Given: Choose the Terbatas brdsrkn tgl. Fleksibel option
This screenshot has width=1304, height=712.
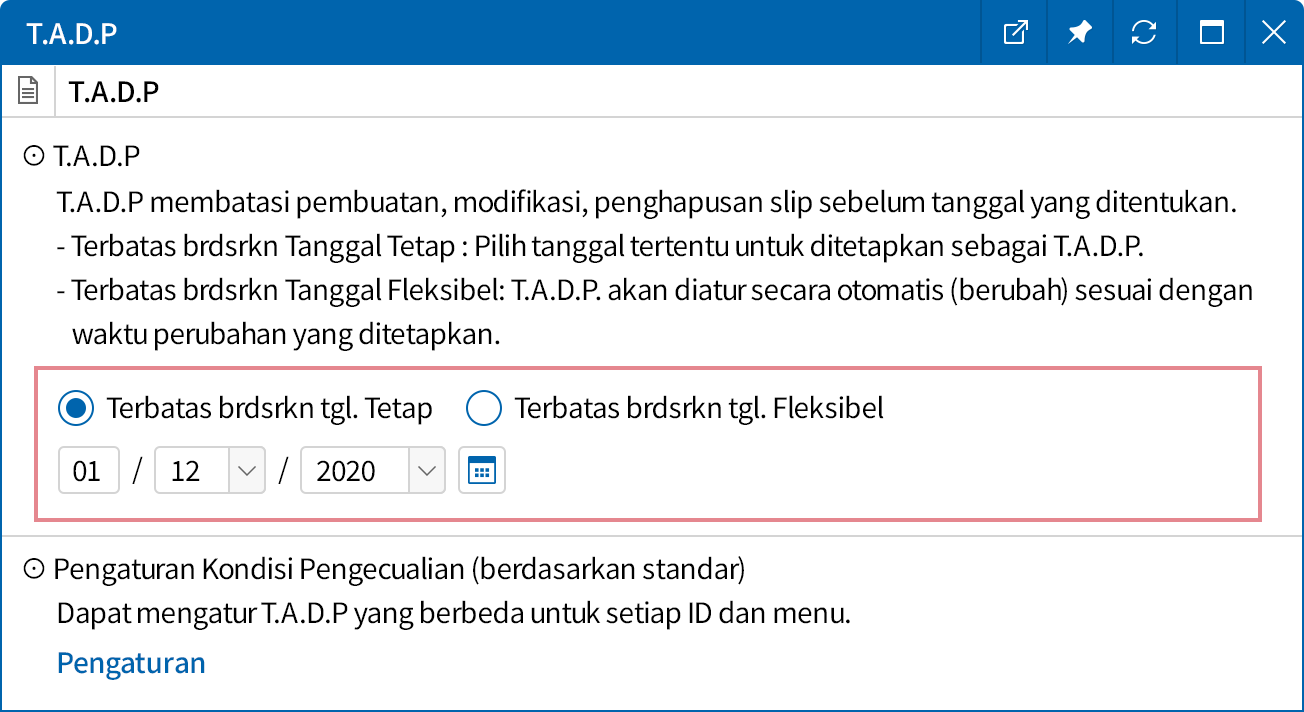Looking at the screenshot, I should pyautogui.click(x=484, y=408).
